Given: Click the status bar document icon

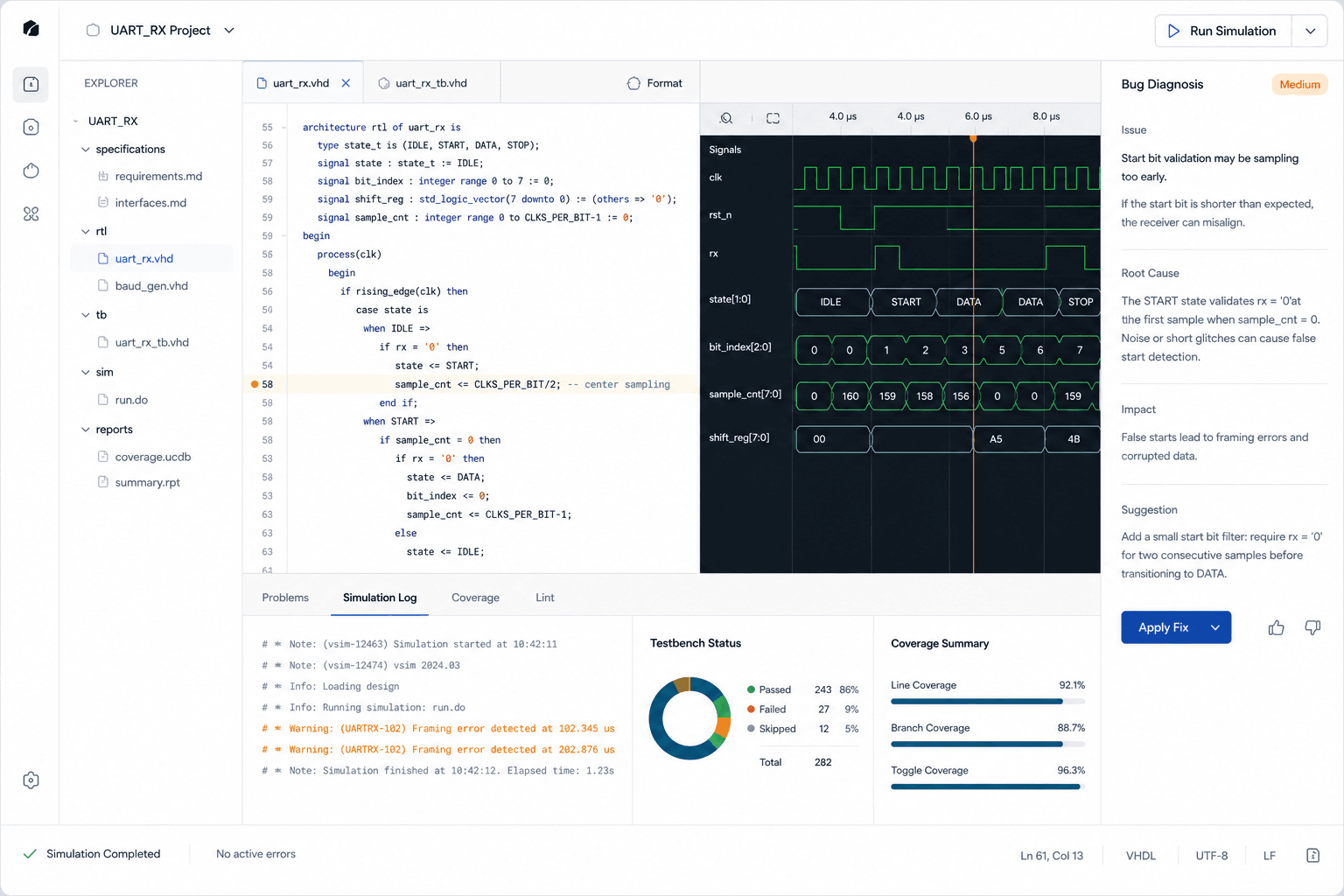Looking at the screenshot, I should pos(1312,855).
